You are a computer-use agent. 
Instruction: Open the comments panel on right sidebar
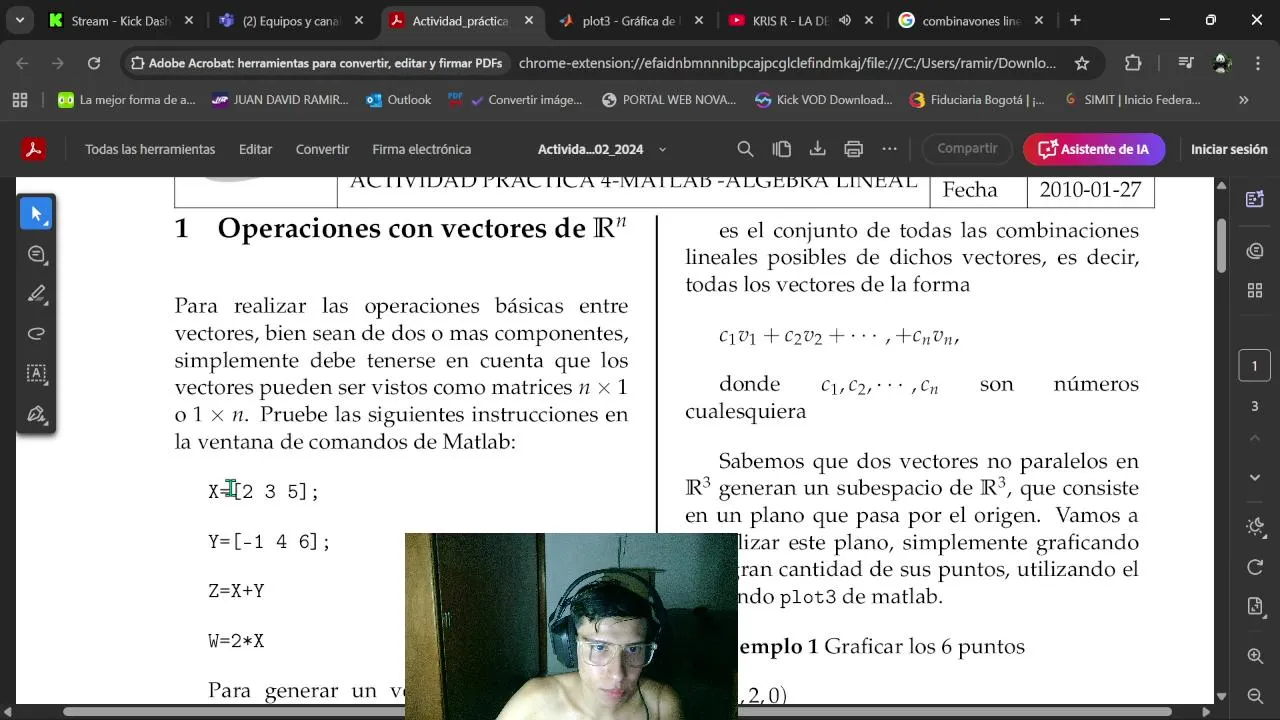point(1255,251)
